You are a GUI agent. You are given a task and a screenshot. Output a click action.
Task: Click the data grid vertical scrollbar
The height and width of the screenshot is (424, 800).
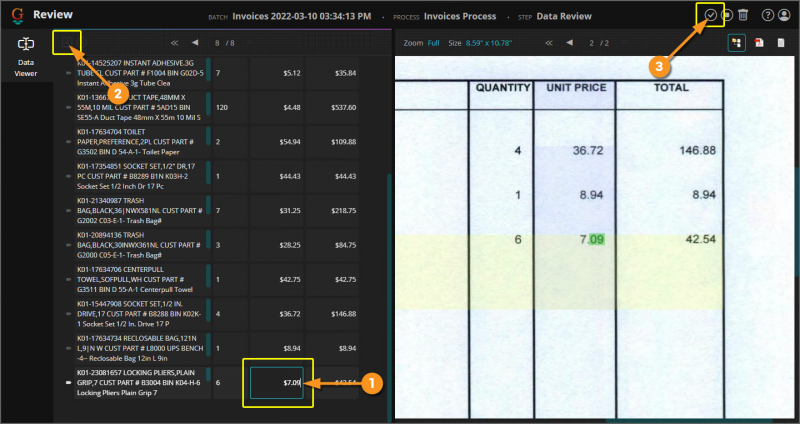coord(390,298)
